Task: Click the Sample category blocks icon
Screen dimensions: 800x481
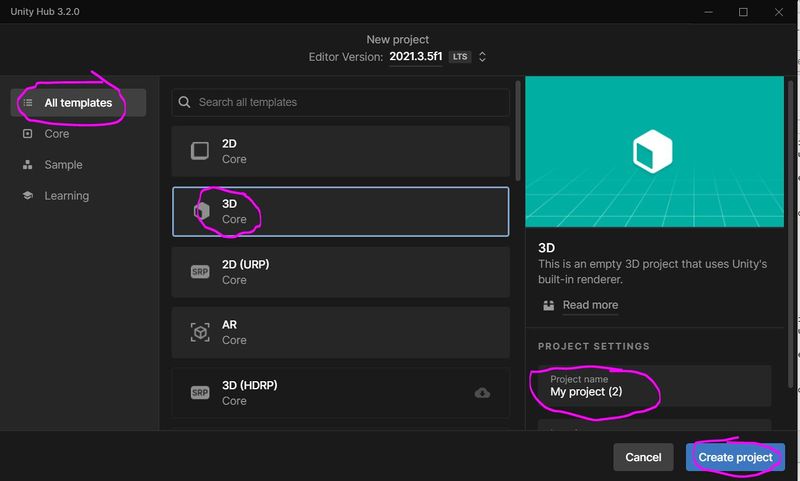Action: (x=28, y=165)
